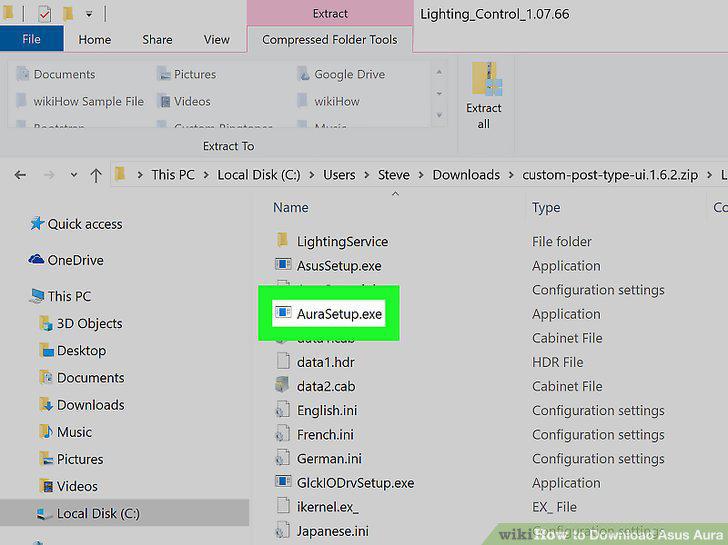728x545 pixels.
Task: Open Customize Quick Access Toolbar dropdown
Action: (89, 14)
